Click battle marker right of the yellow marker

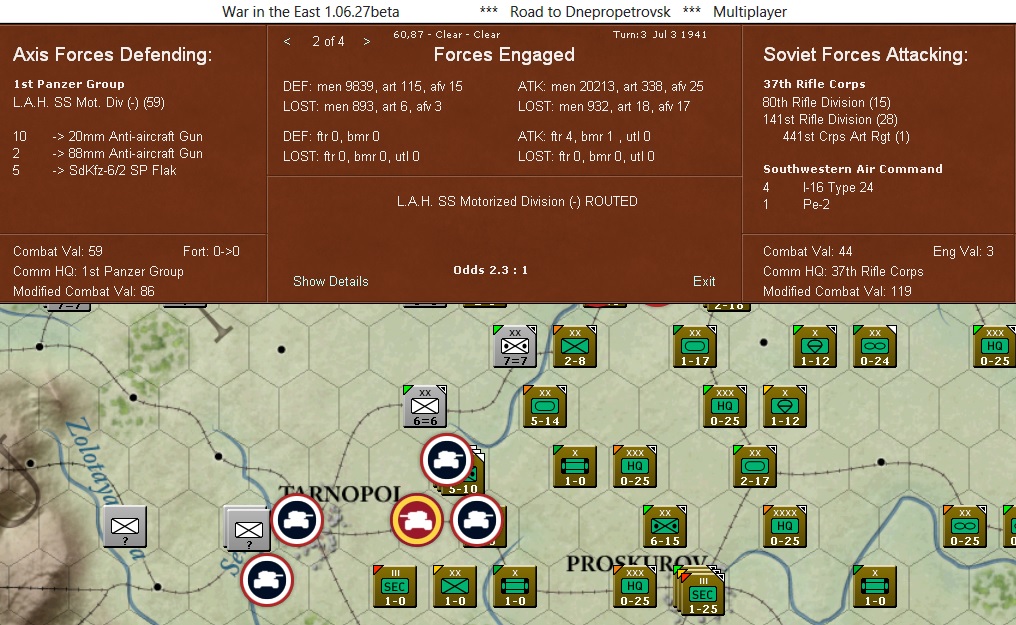(477, 520)
